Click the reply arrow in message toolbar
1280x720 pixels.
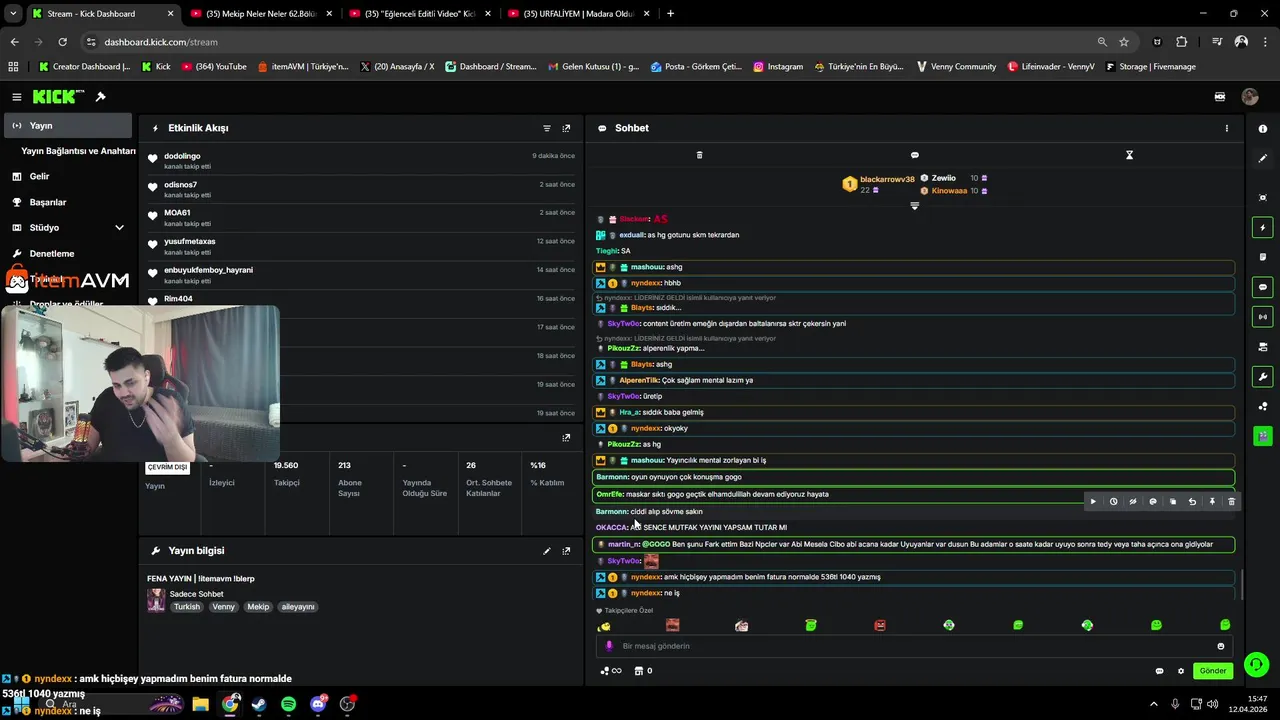(x=1192, y=502)
